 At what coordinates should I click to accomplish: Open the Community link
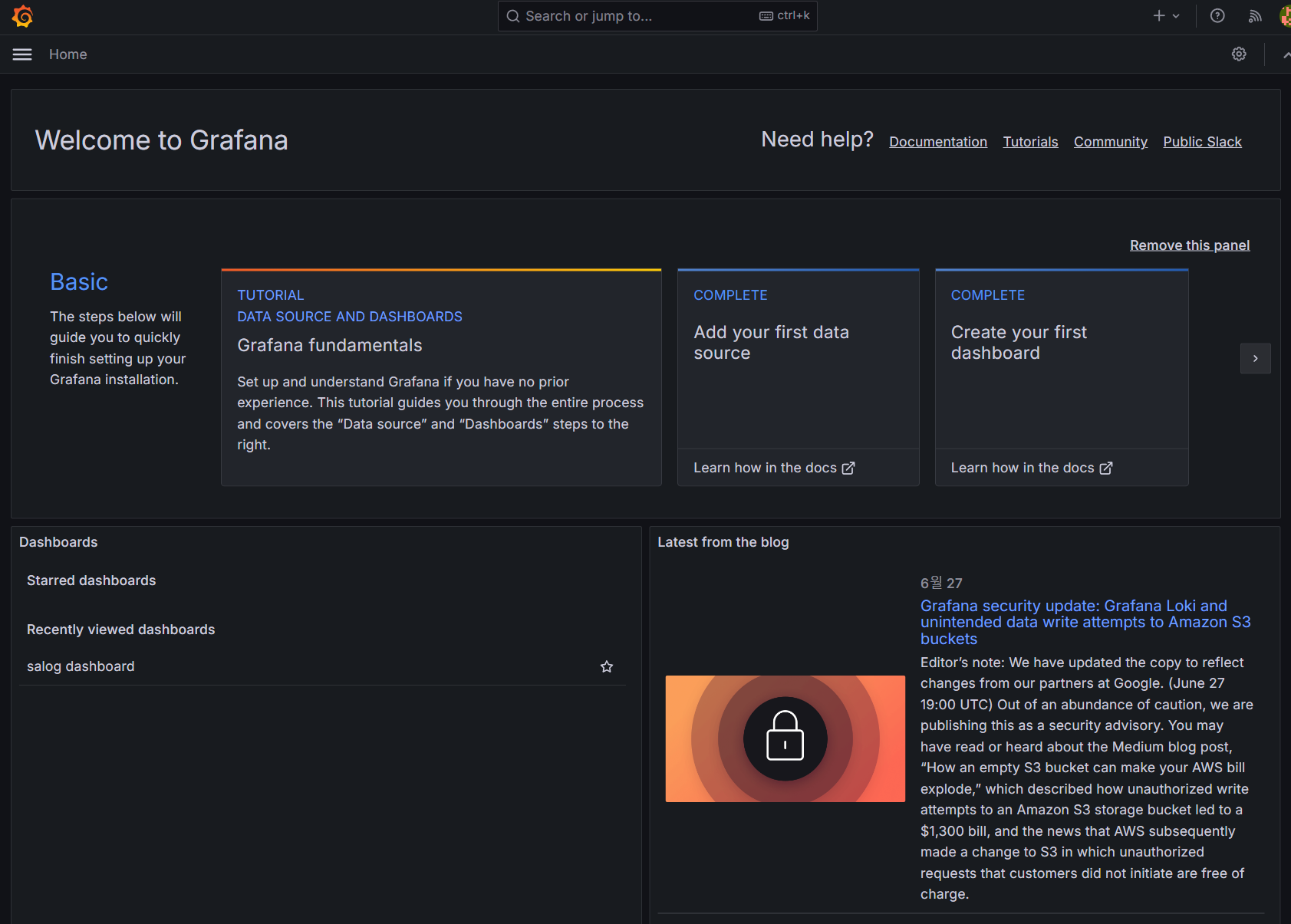1111,142
